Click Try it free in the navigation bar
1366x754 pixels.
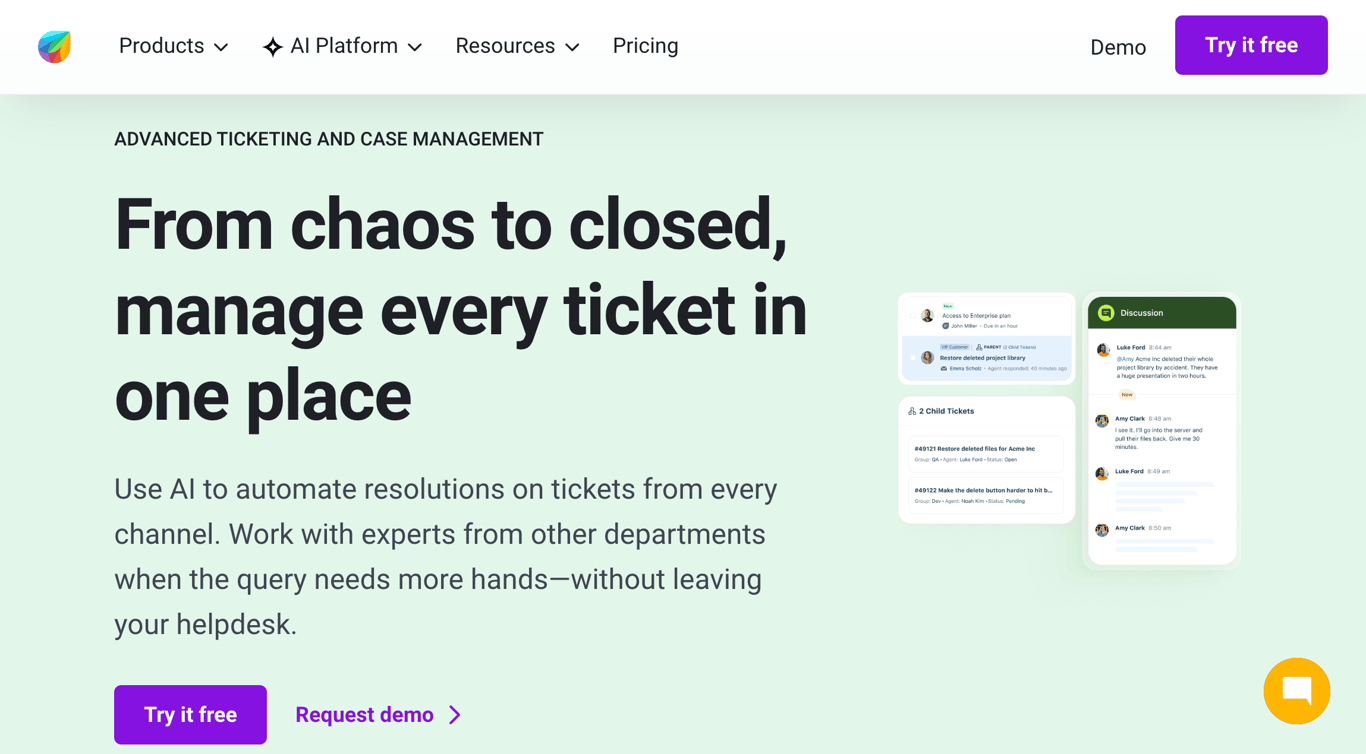click(x=1251, y=45)
